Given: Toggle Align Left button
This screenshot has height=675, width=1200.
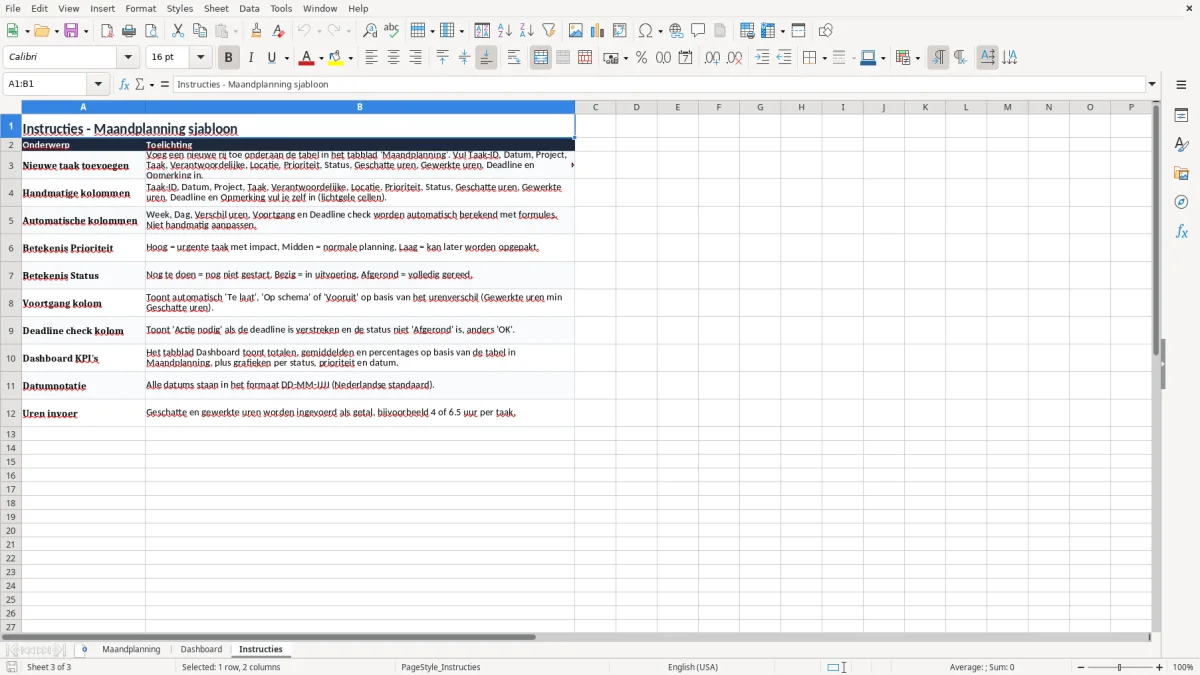Looking at the screenshot, I should click(x=371, y=58).
